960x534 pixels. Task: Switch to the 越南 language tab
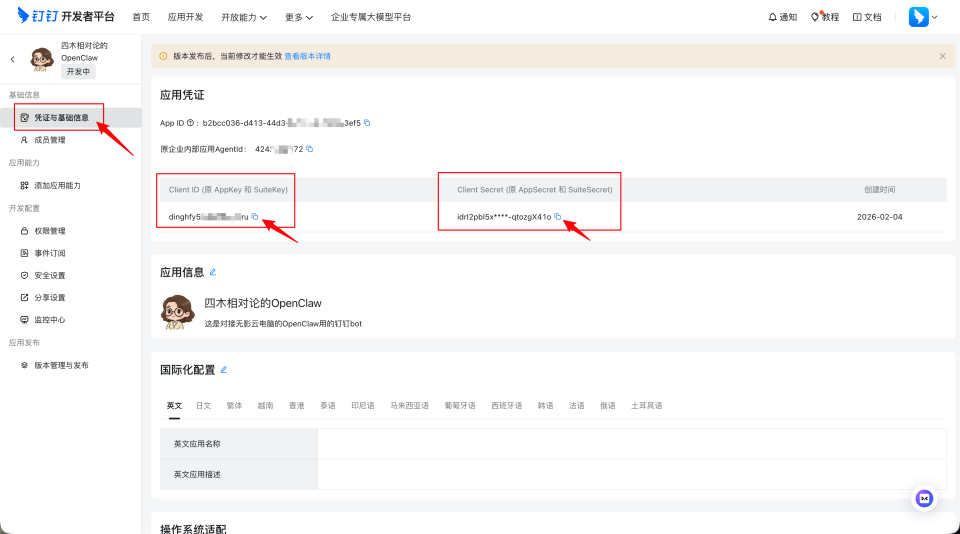(x=266, y=405)
